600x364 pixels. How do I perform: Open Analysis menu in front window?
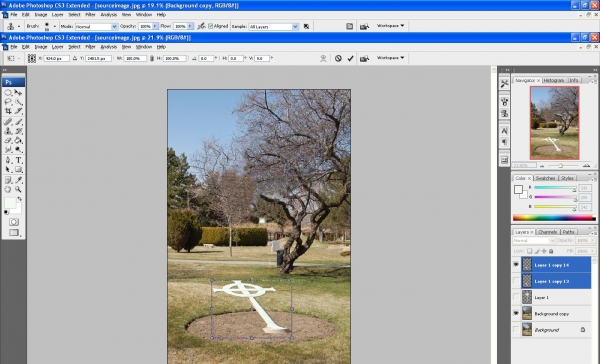(109, 47)
